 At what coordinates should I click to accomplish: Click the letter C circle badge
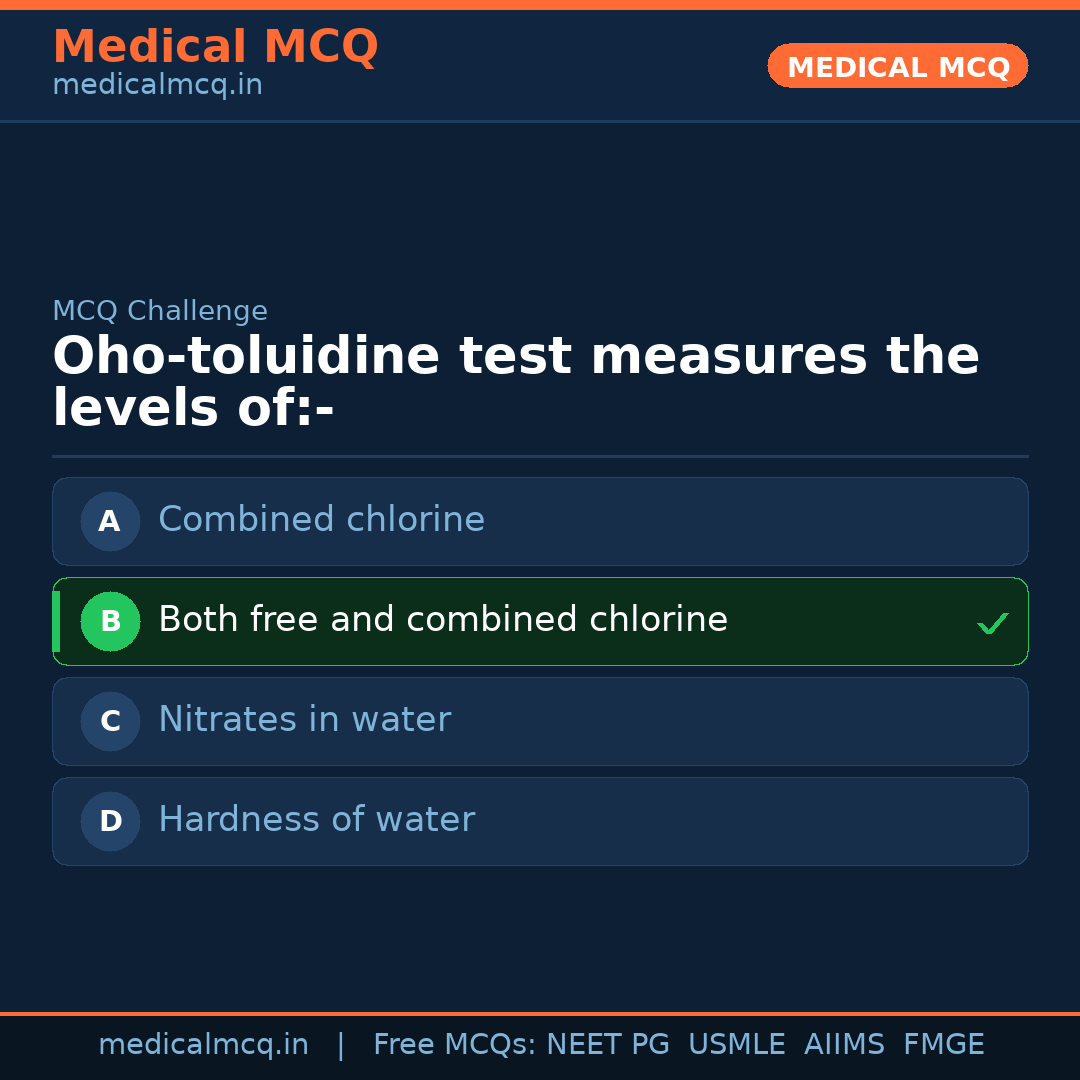(110, 721)
